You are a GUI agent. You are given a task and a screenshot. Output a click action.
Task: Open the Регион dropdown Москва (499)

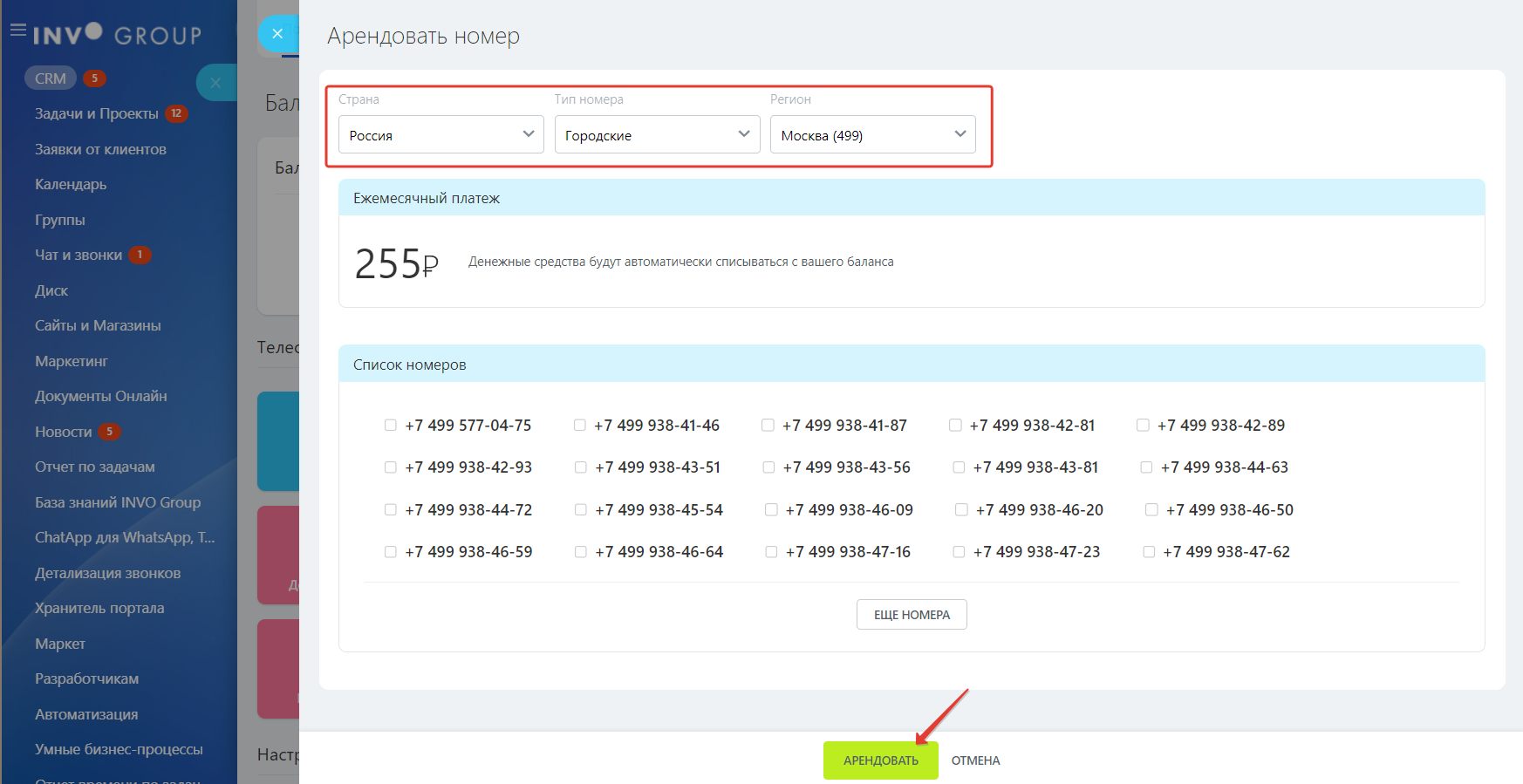coord(872,134)
